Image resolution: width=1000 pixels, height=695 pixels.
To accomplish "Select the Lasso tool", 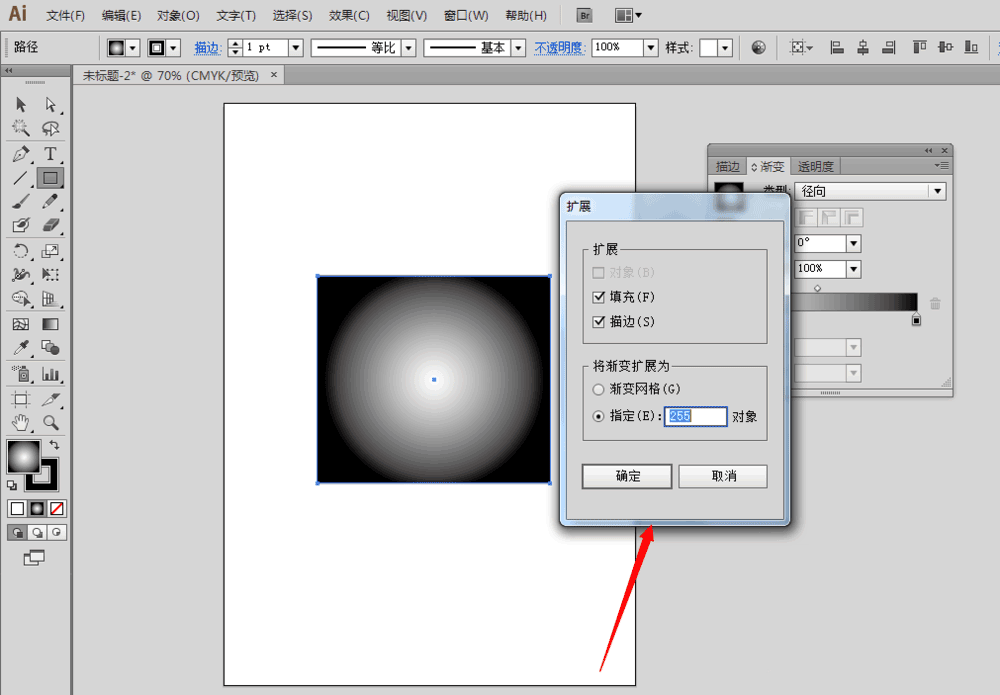I will tap(50, 128).
